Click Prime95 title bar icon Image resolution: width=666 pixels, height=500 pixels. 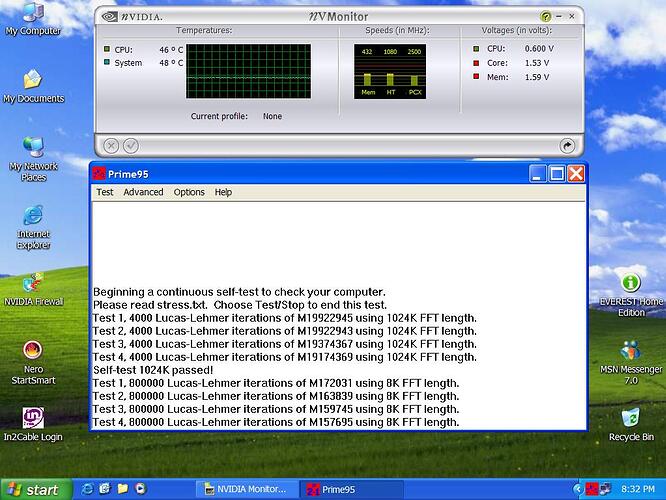pos(99,174)
